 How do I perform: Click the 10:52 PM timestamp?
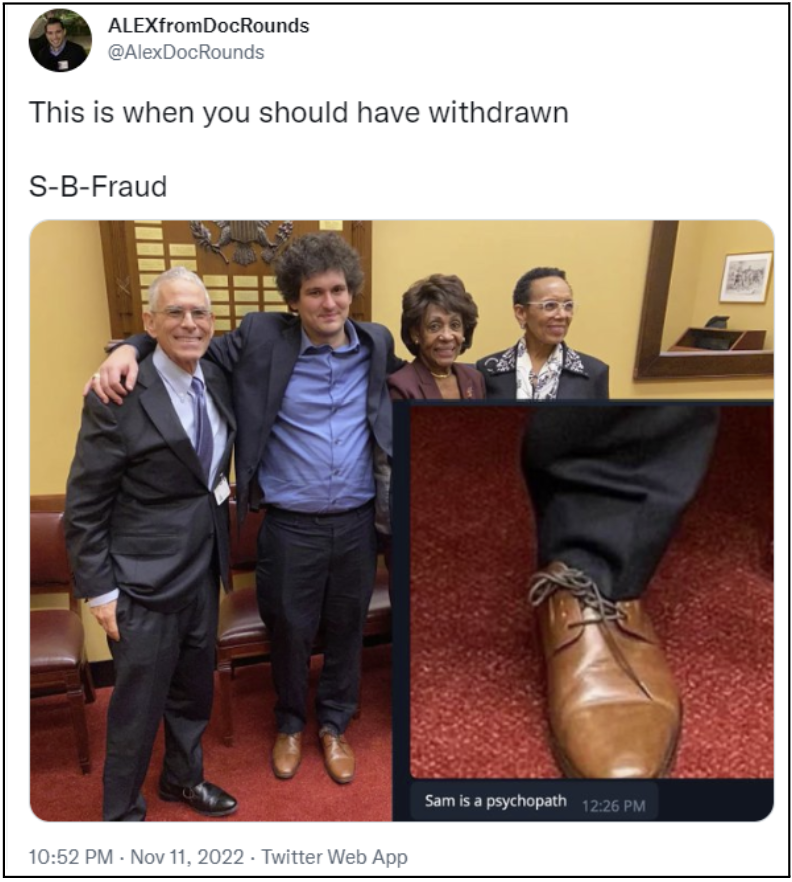(70, 857)
